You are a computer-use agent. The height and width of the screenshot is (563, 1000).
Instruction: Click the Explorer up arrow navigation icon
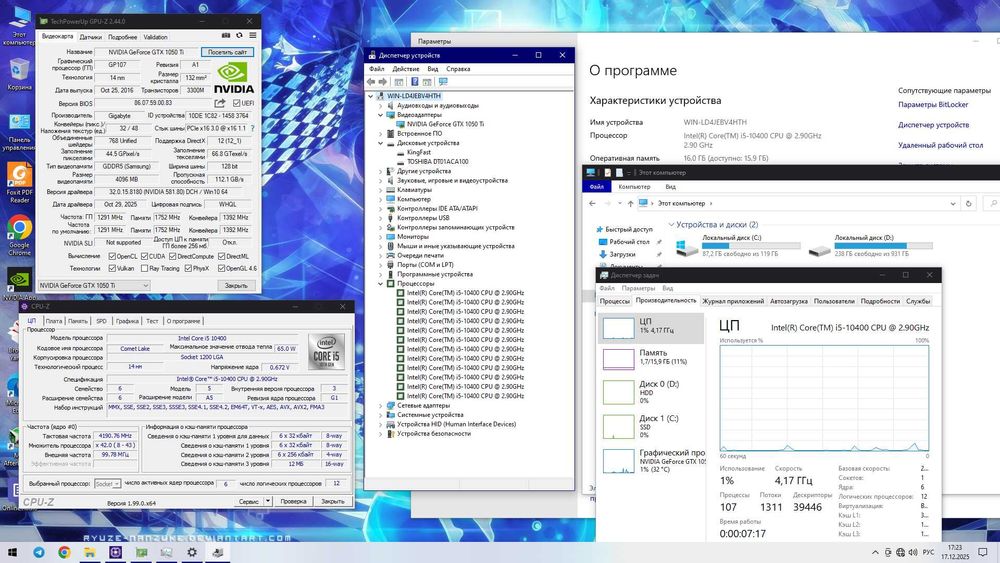tap(630, 203)
